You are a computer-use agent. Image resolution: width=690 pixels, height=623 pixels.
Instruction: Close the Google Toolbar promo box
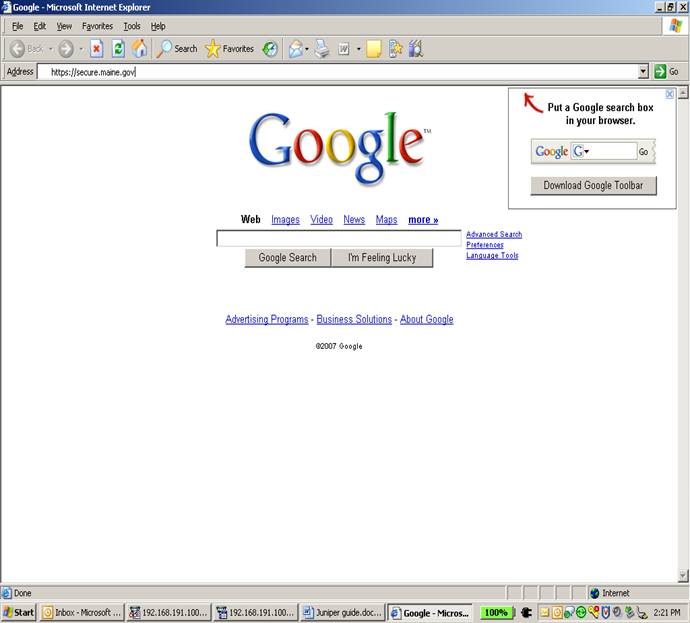[670, 94]
